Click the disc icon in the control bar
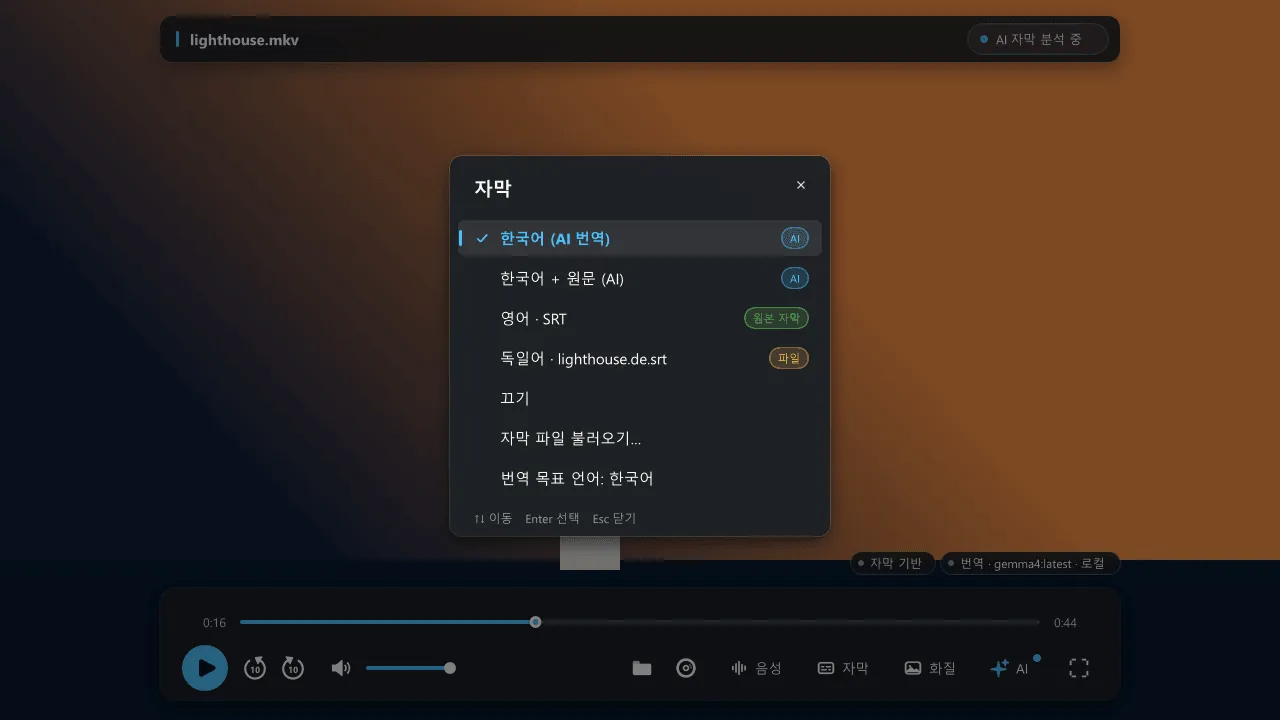 tap(686, 668)
